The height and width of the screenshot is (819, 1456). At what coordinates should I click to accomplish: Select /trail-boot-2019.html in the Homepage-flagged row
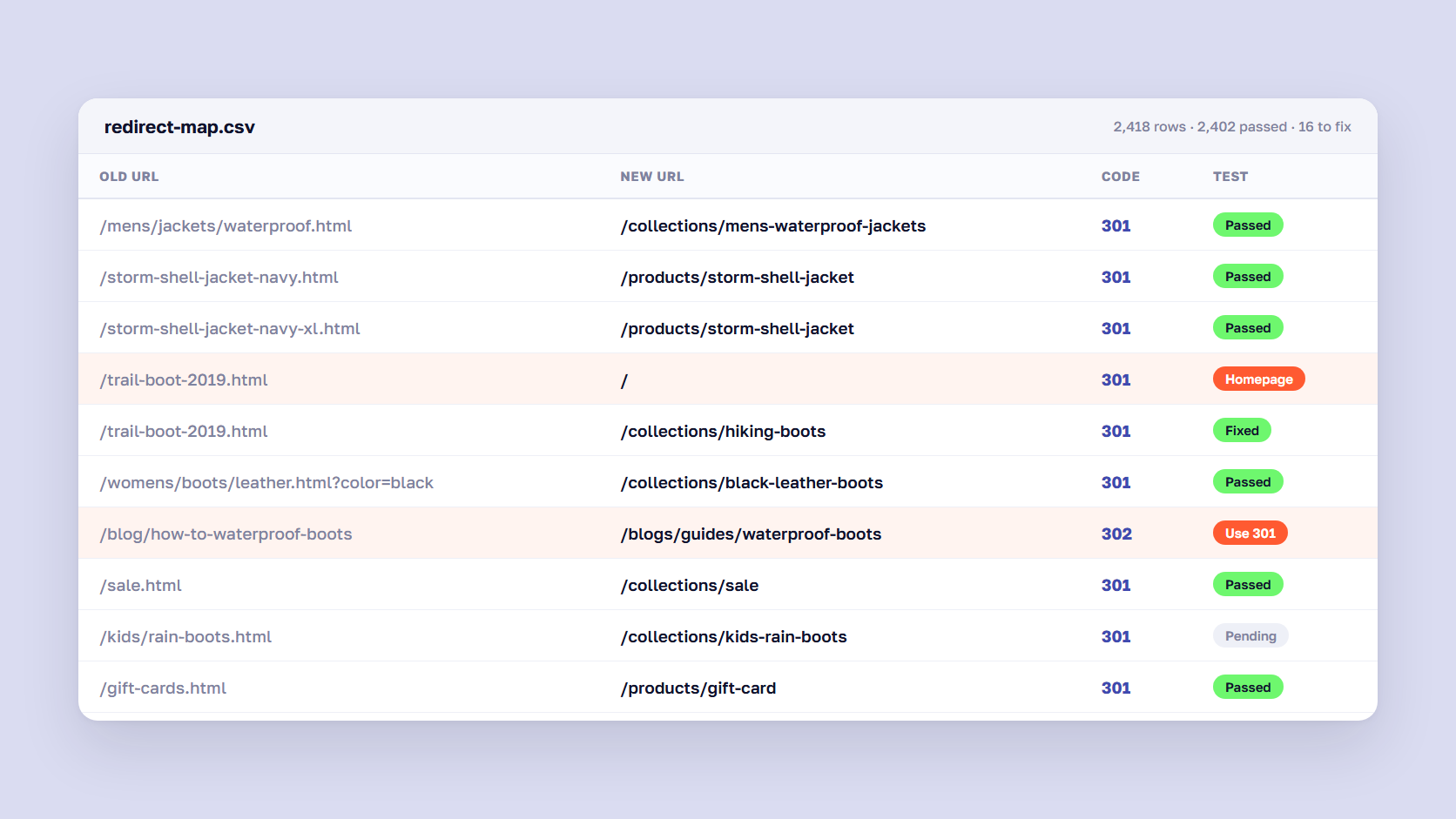point(184,380)
